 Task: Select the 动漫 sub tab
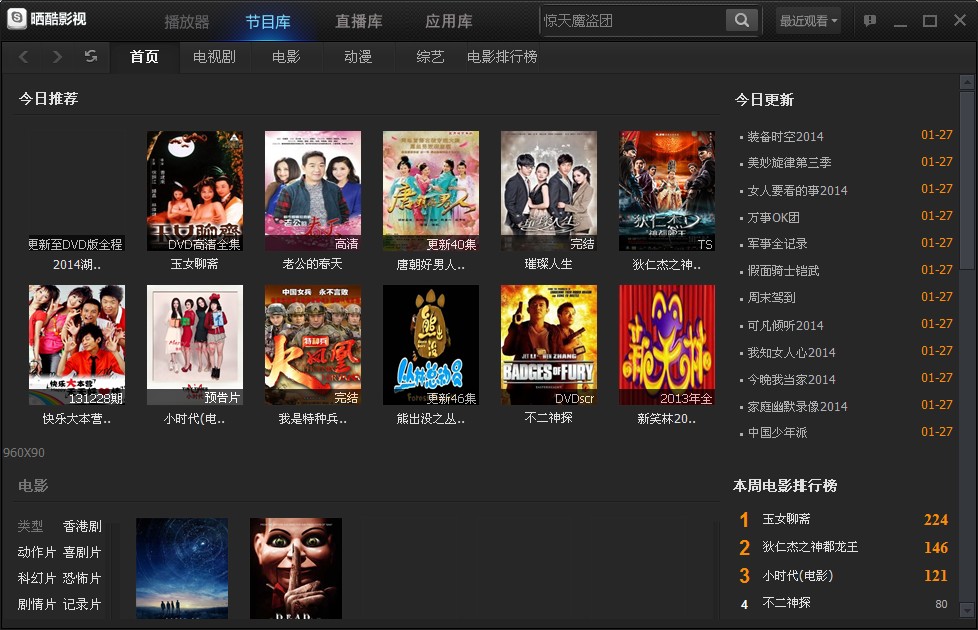click(358, 57)
